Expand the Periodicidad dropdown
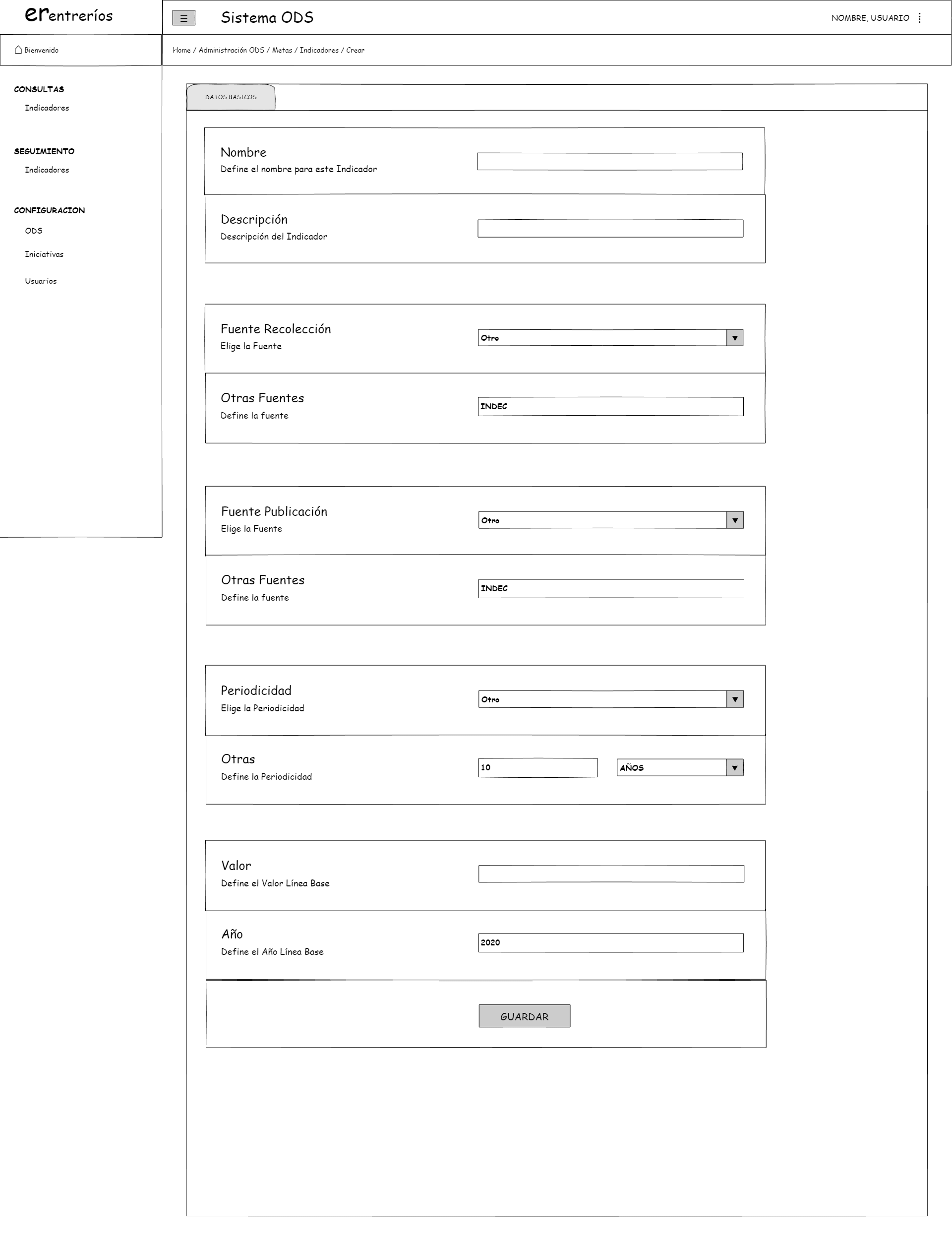 [x=734, y=699]
